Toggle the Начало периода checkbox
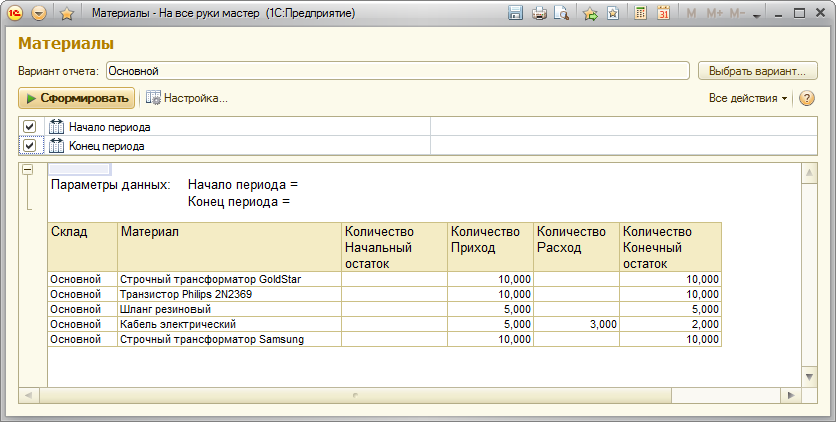Viewport: 836px width, 422px height. [x=29, y=127]
